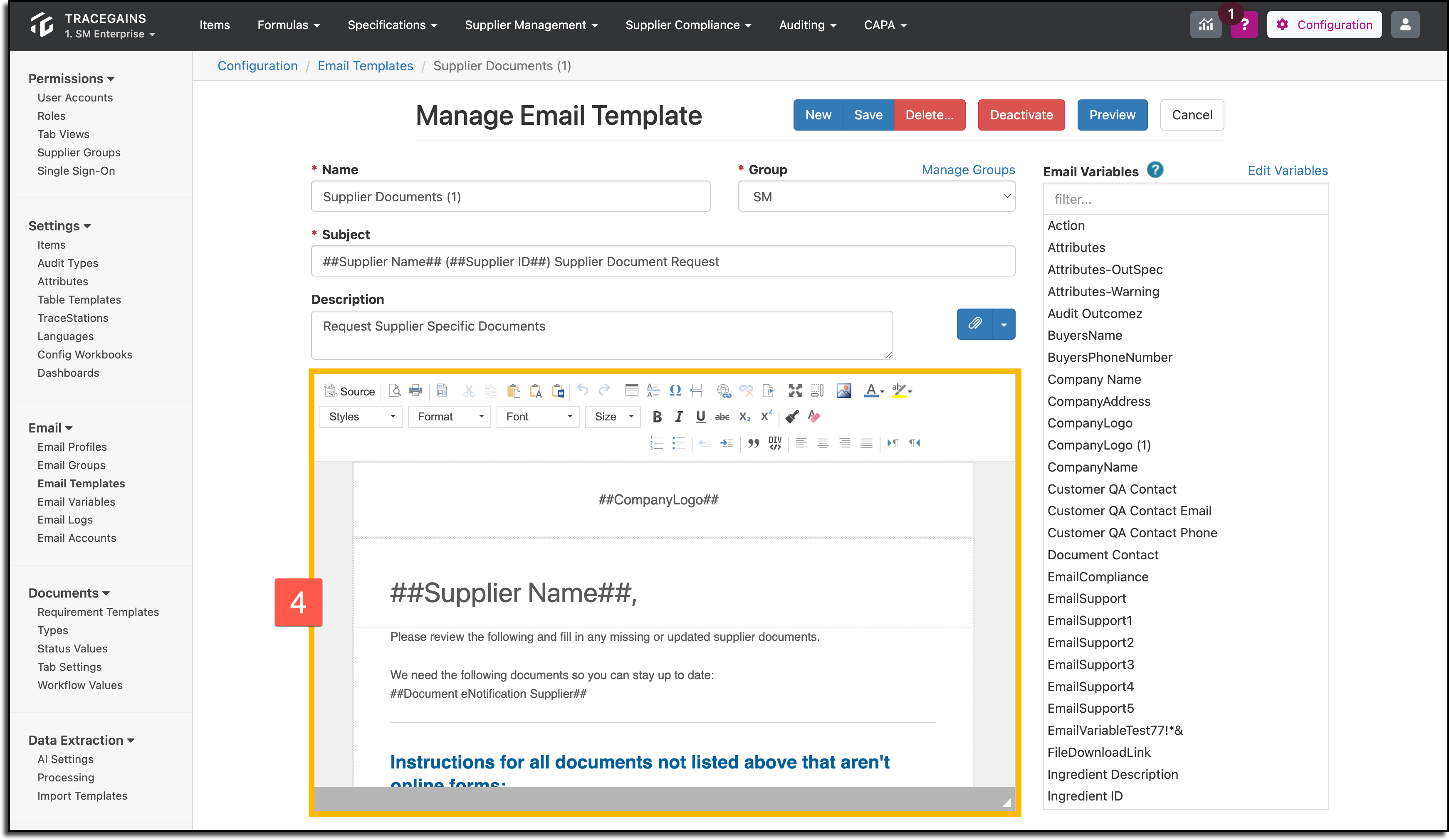This screenshot has width=1449, height=840.
Task: Click the Paste clipboard icon
Action: [x=514, y=391]
